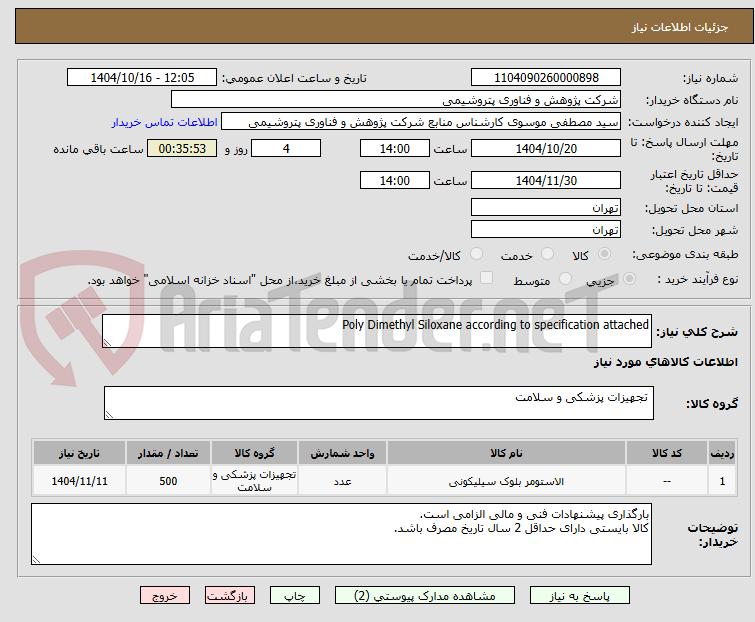755x622 pixels.
Task: Click the request creator name field
Action: pyautogui.click(x=421, y=122)
